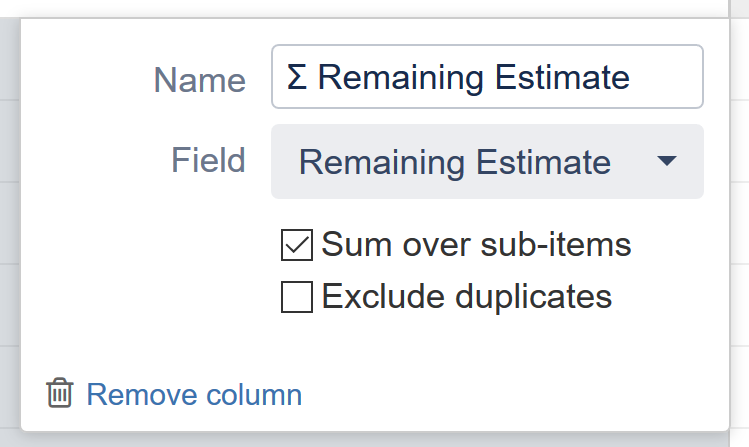Click the Remove column link
The image size is (749, 447).
point(194,395)
